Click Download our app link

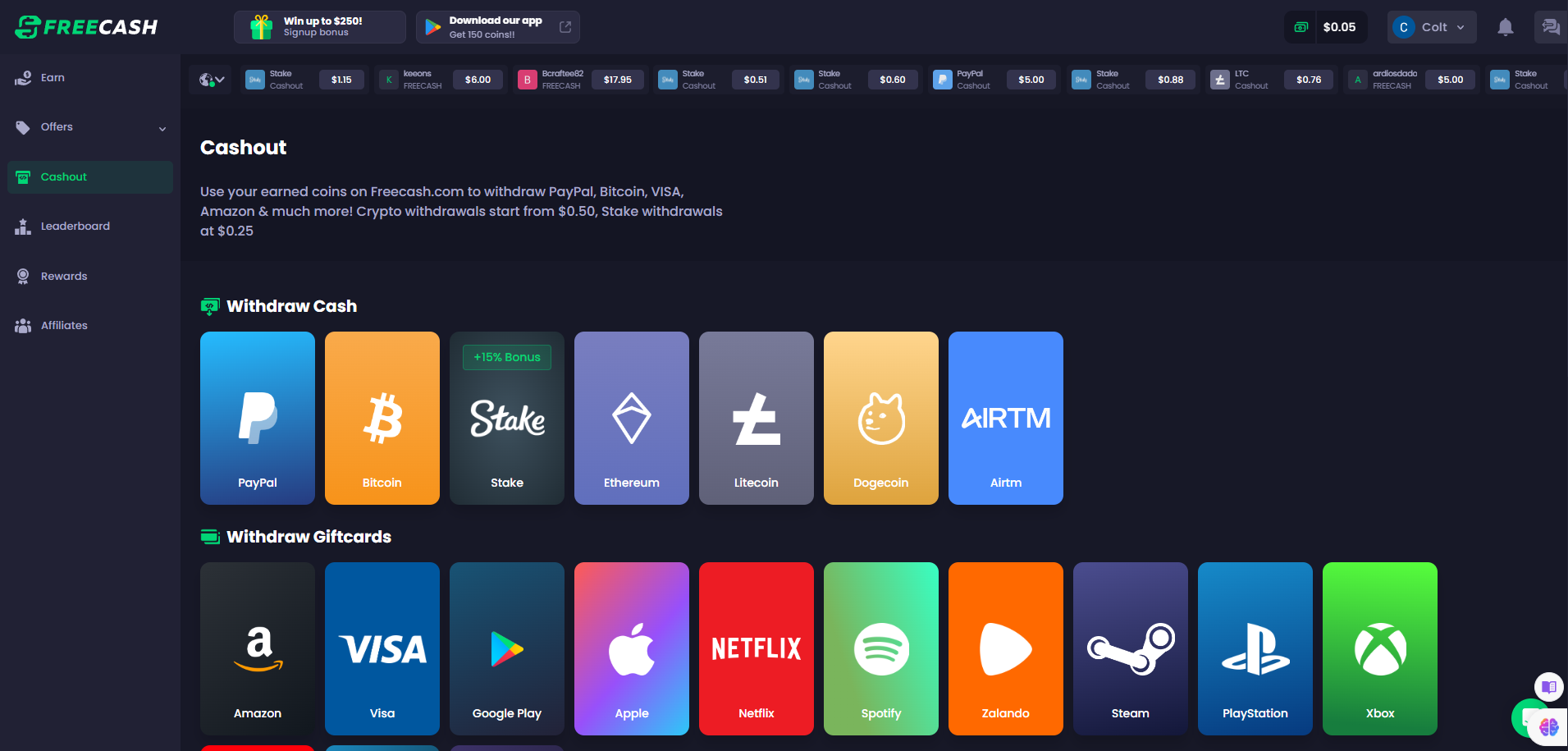click(497, 27)
